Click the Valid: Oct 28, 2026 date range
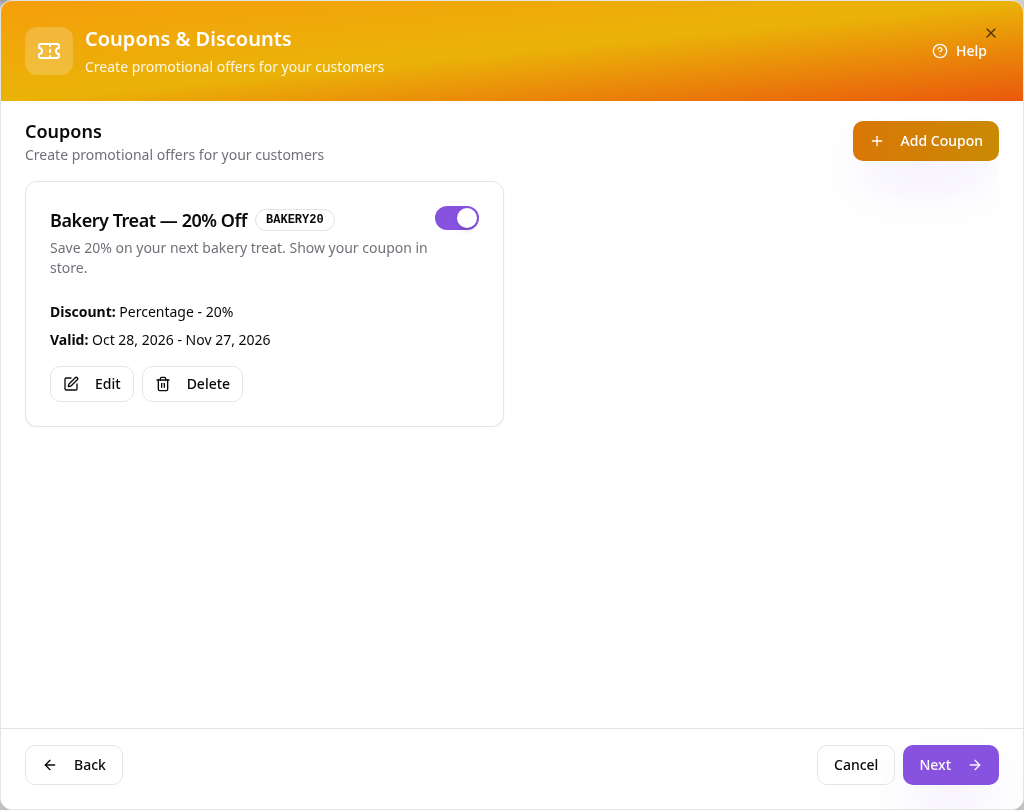Screen dimensions: 1024x810 point(160,340)
